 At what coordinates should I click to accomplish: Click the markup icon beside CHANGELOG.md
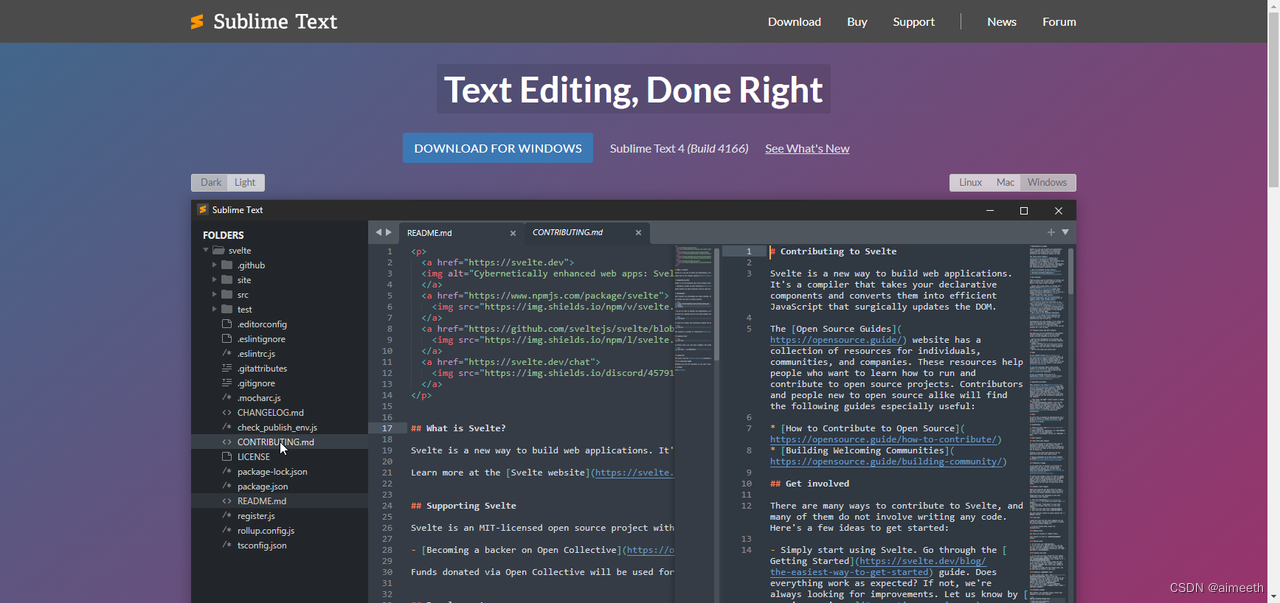[227, 412]
